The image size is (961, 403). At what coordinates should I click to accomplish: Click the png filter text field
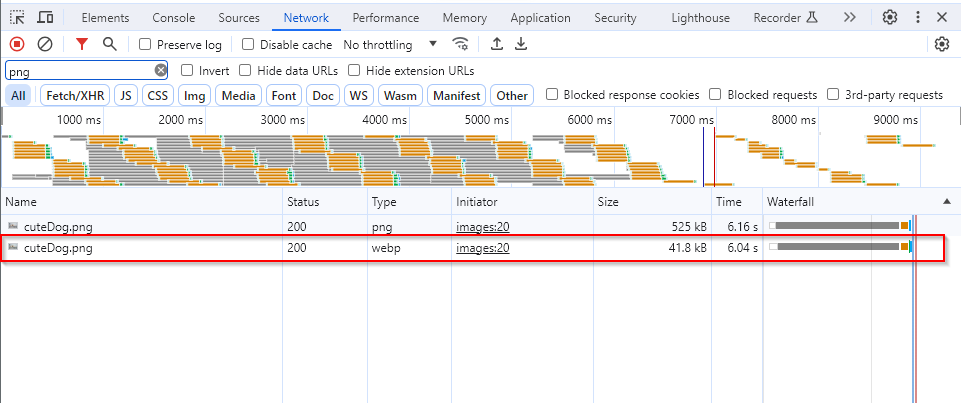click(x=78, y=71)
